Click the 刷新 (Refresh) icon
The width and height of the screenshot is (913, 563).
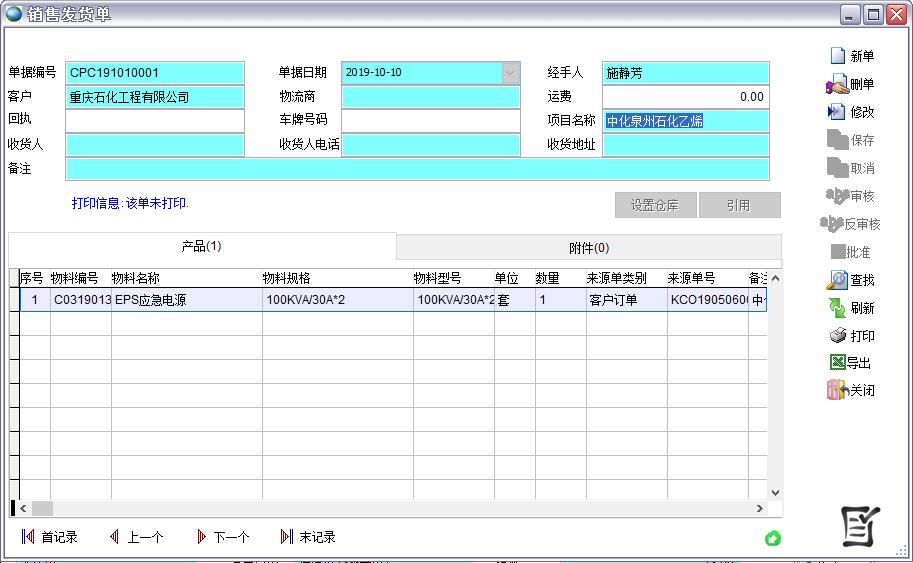tap(837, 308)
